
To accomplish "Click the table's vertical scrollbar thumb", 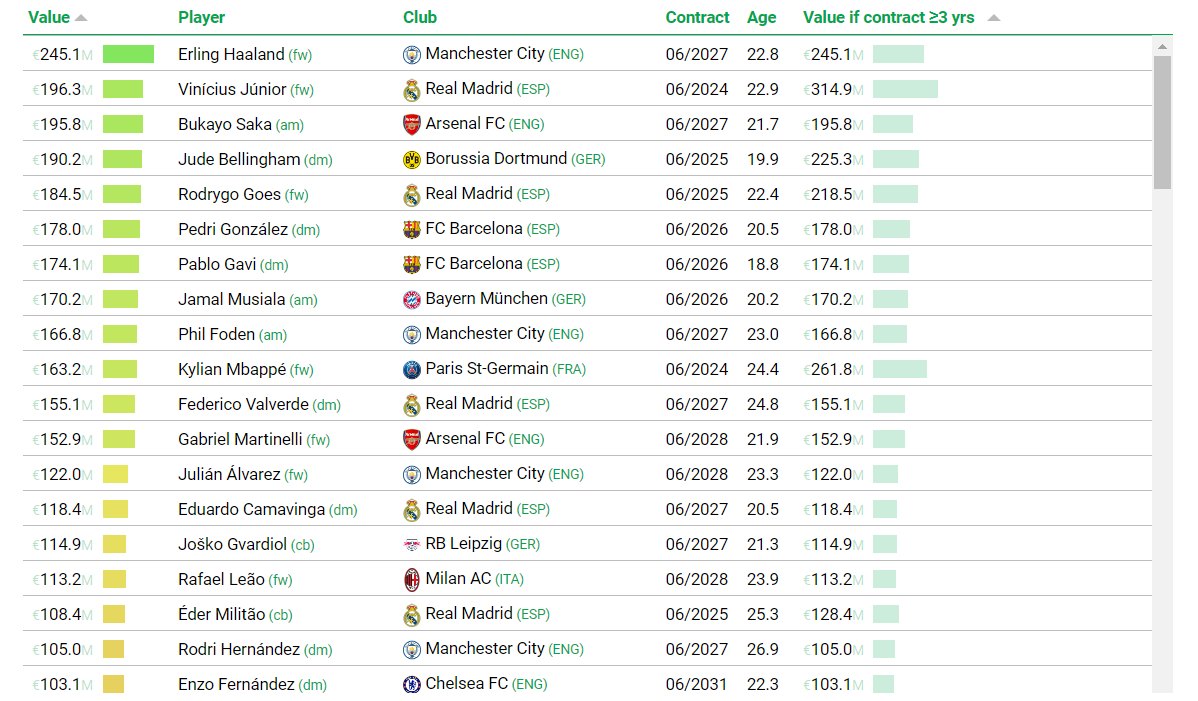I will (x=1162, y=122).
